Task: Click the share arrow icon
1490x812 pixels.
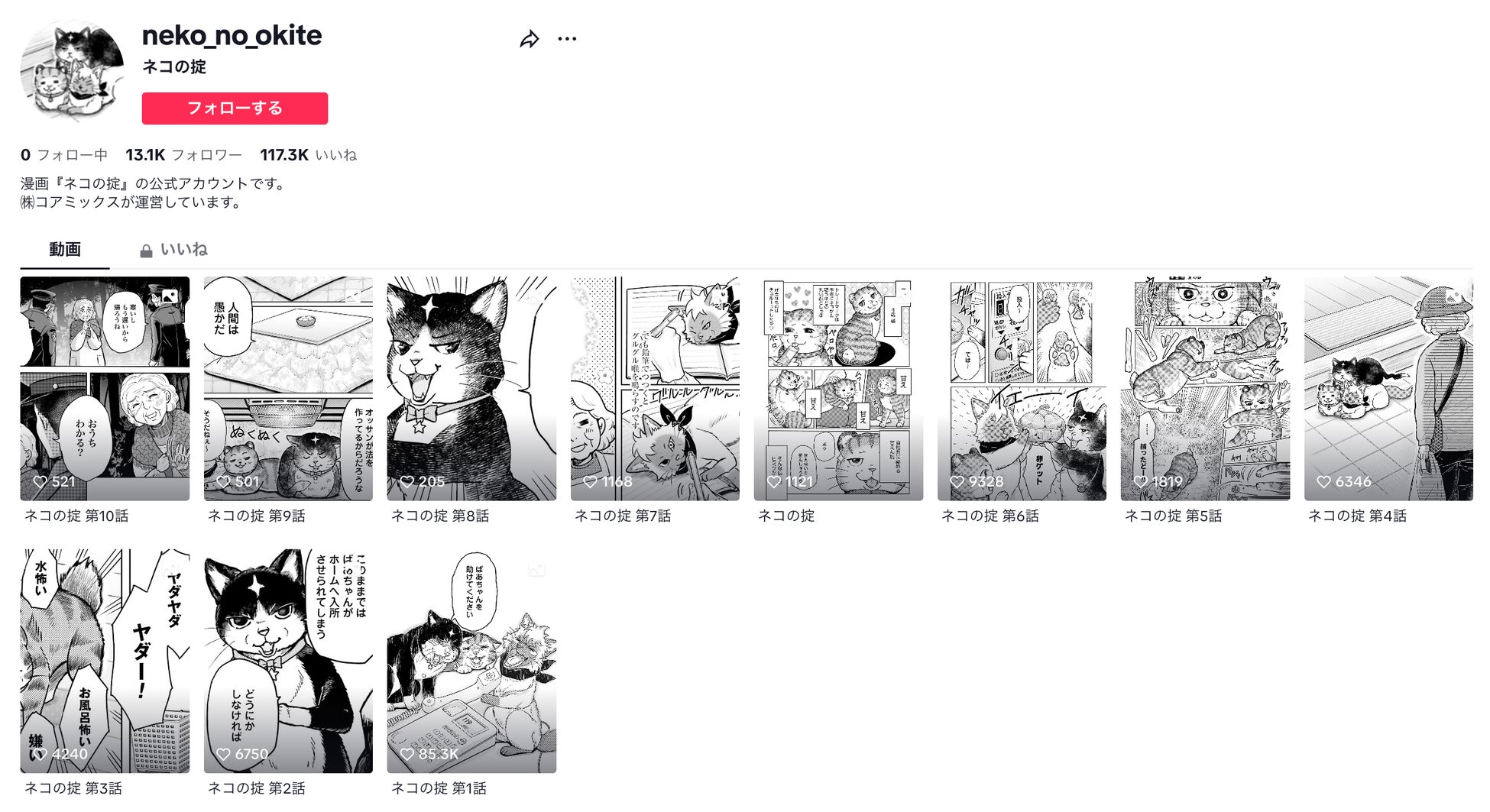Action: pyautogui.click(x=530, y=39)
